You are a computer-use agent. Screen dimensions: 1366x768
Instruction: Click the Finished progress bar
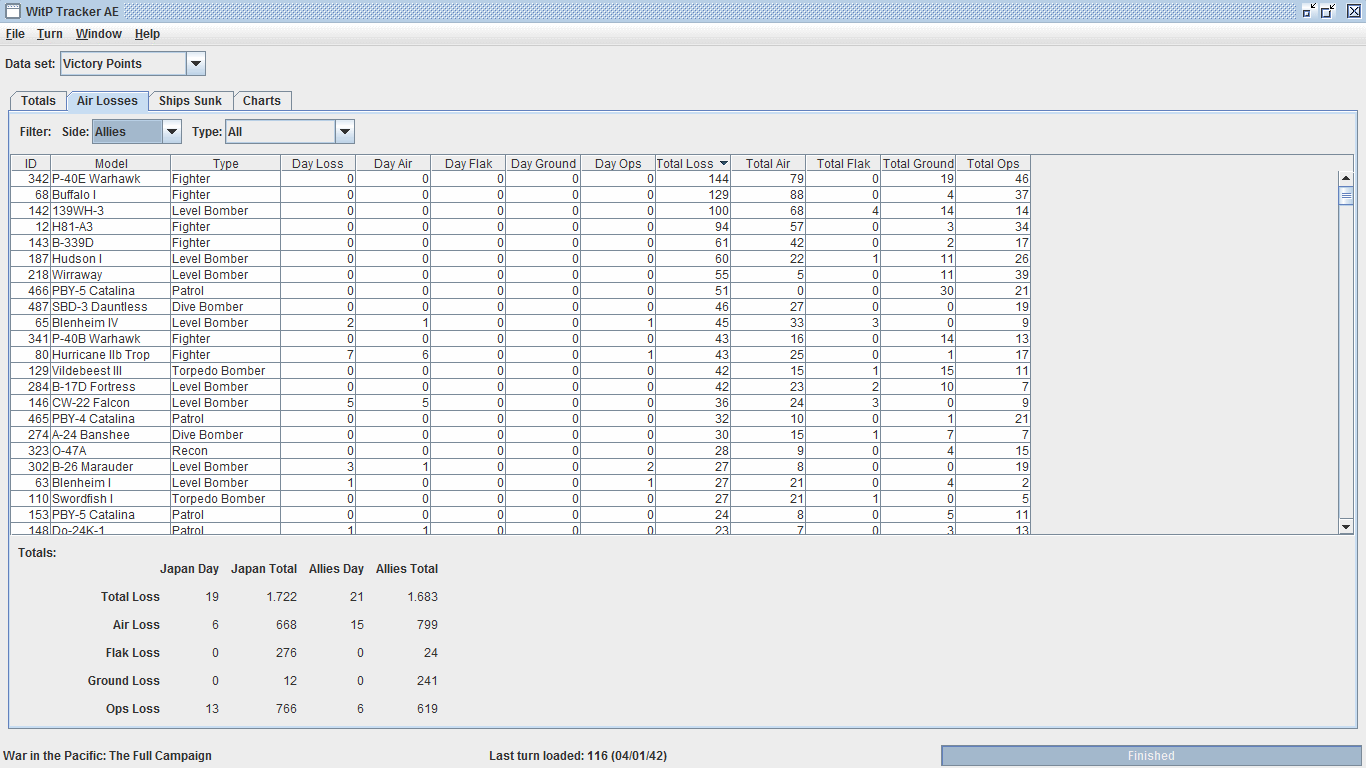point(1151,756)
